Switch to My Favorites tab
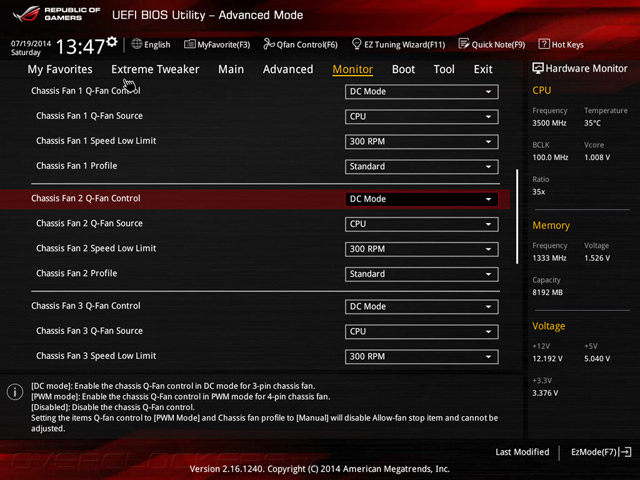This screenshot has width=640, height=480. point(60,69)
